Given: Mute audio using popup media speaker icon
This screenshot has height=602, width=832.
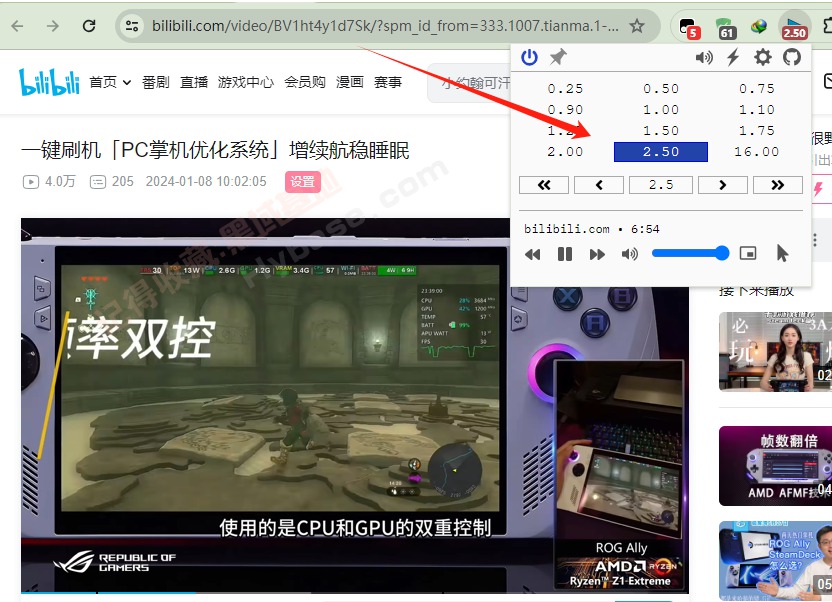Looking at the screenshot, I should (629, 255).
